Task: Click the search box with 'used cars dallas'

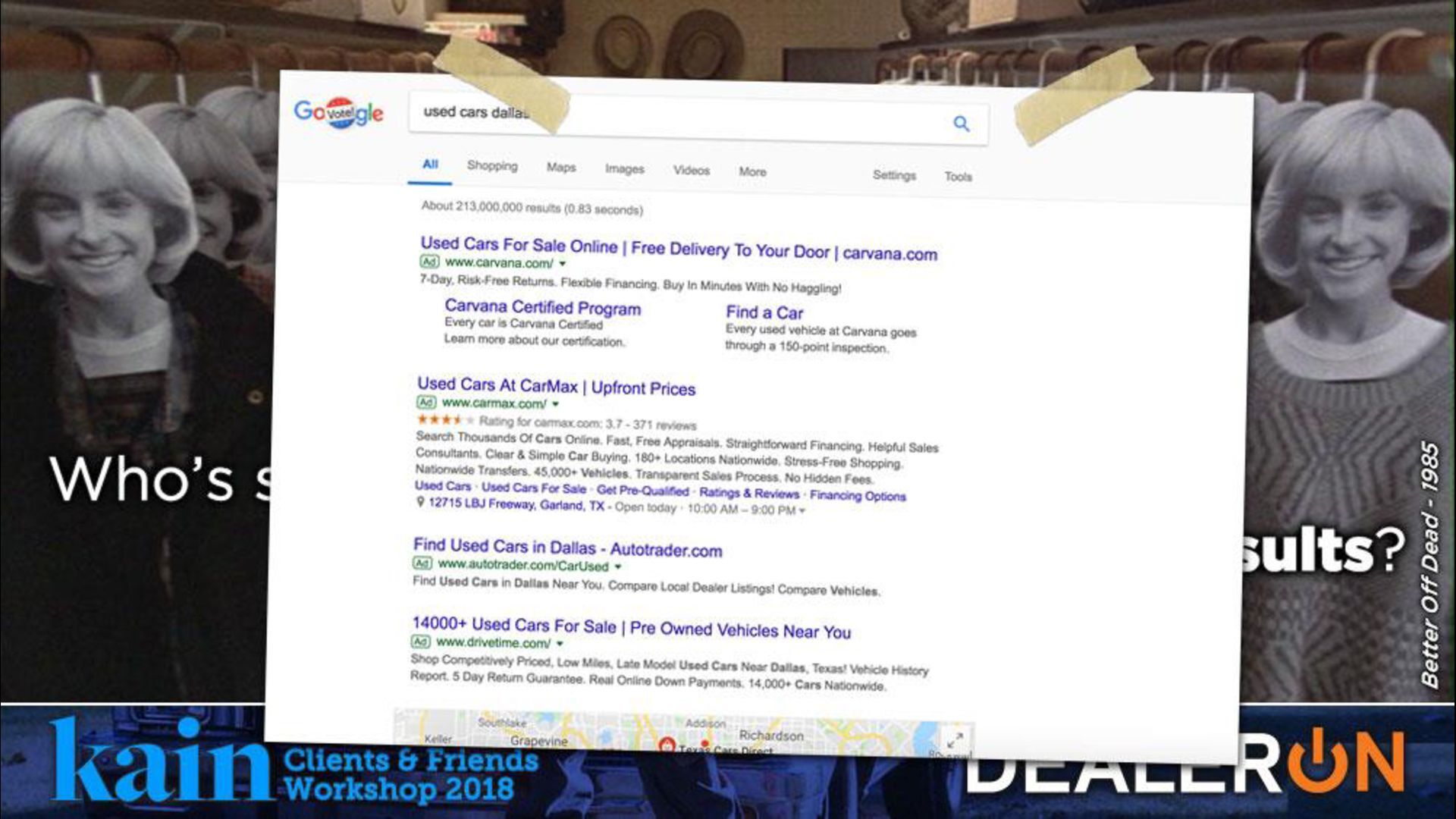Action: pos(698,118)
